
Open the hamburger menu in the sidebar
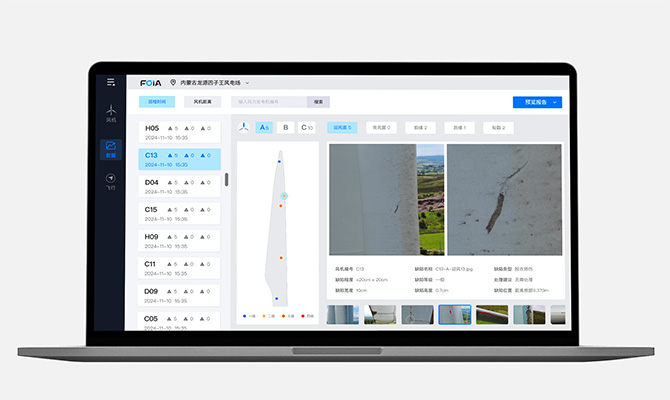coord(111,82)
